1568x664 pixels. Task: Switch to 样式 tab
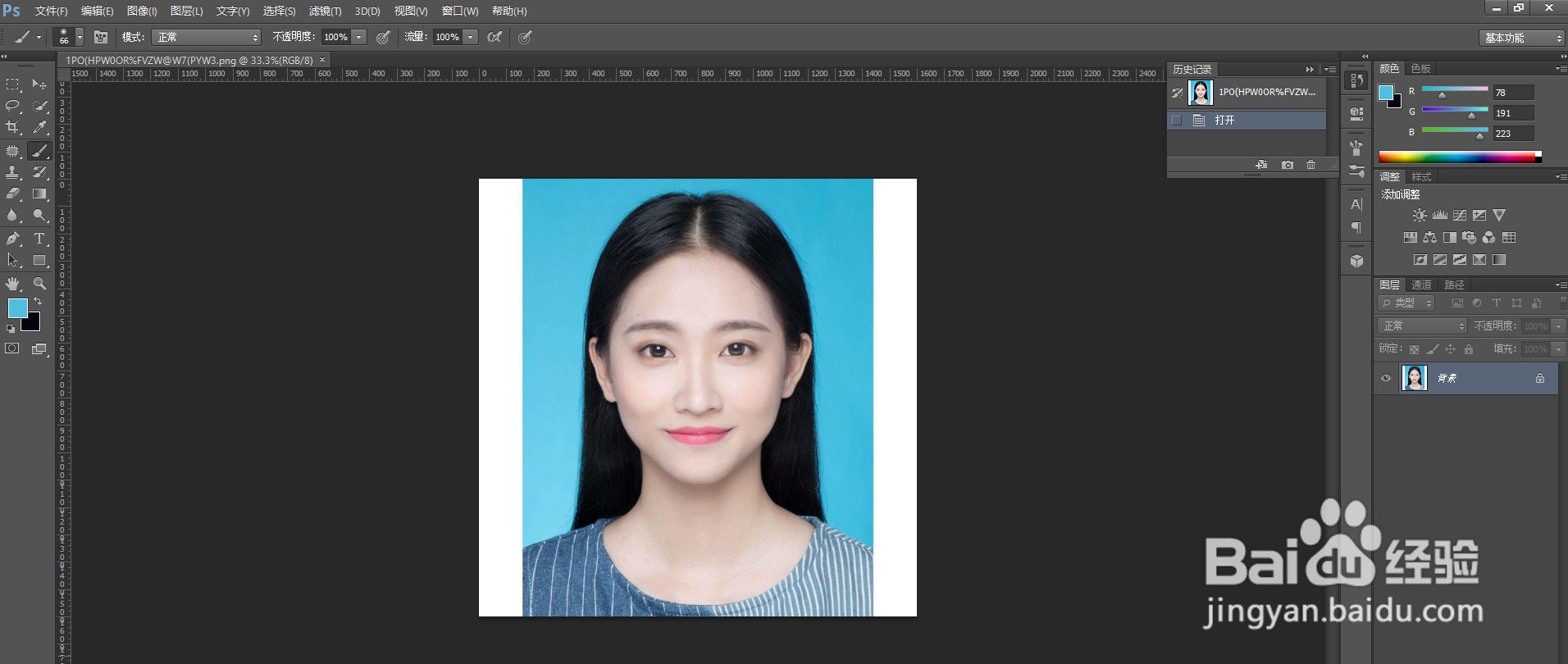pos(1421,177)
